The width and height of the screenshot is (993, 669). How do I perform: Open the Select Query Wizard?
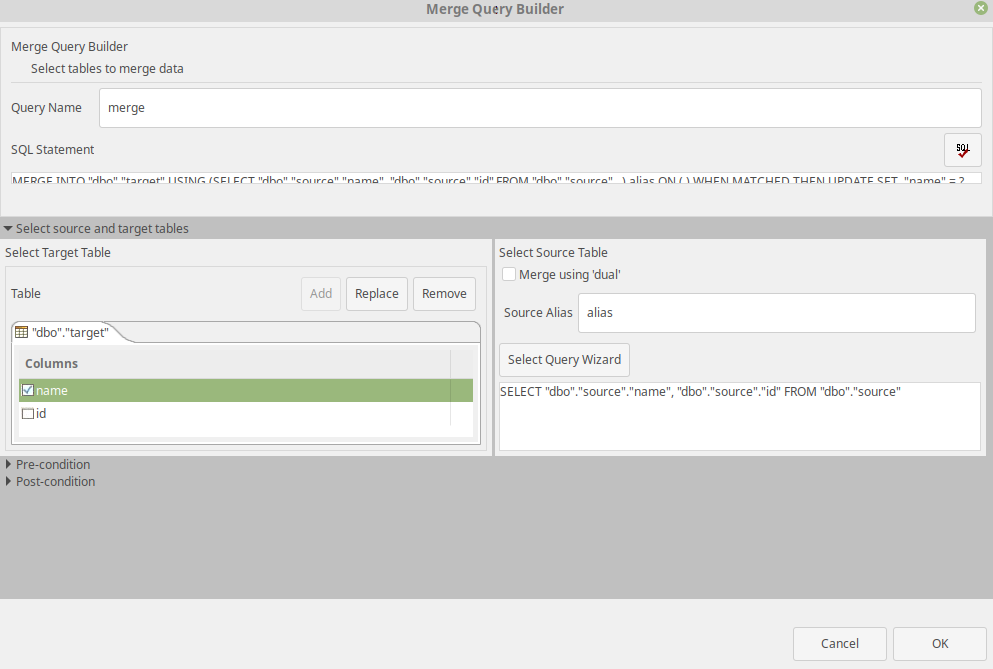(564, 360)
